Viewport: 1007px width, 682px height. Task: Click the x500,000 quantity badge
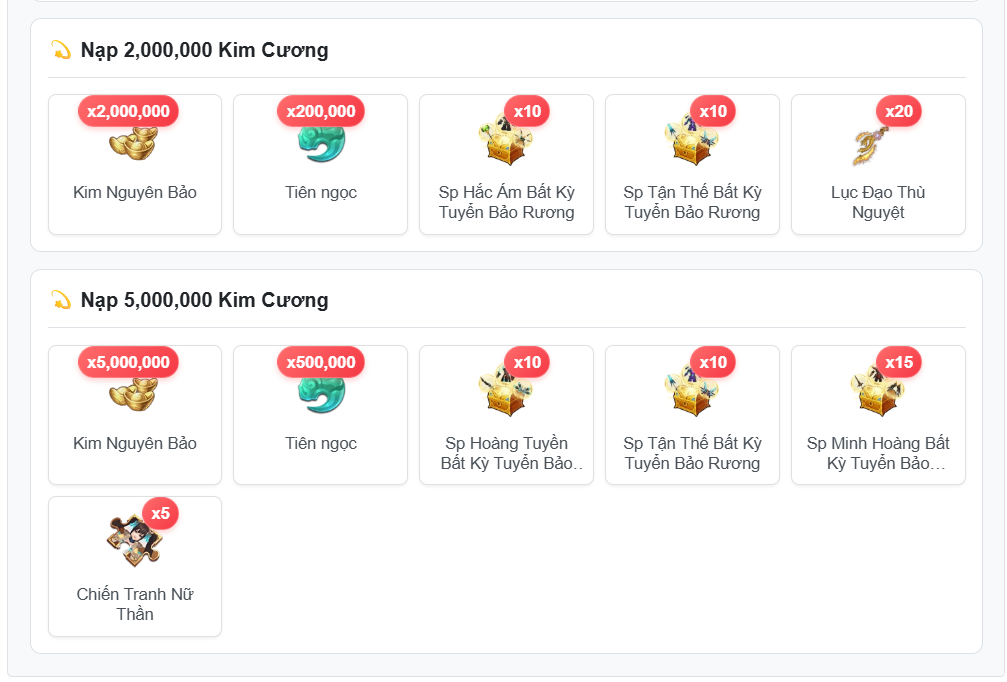[x=321, y=362]
